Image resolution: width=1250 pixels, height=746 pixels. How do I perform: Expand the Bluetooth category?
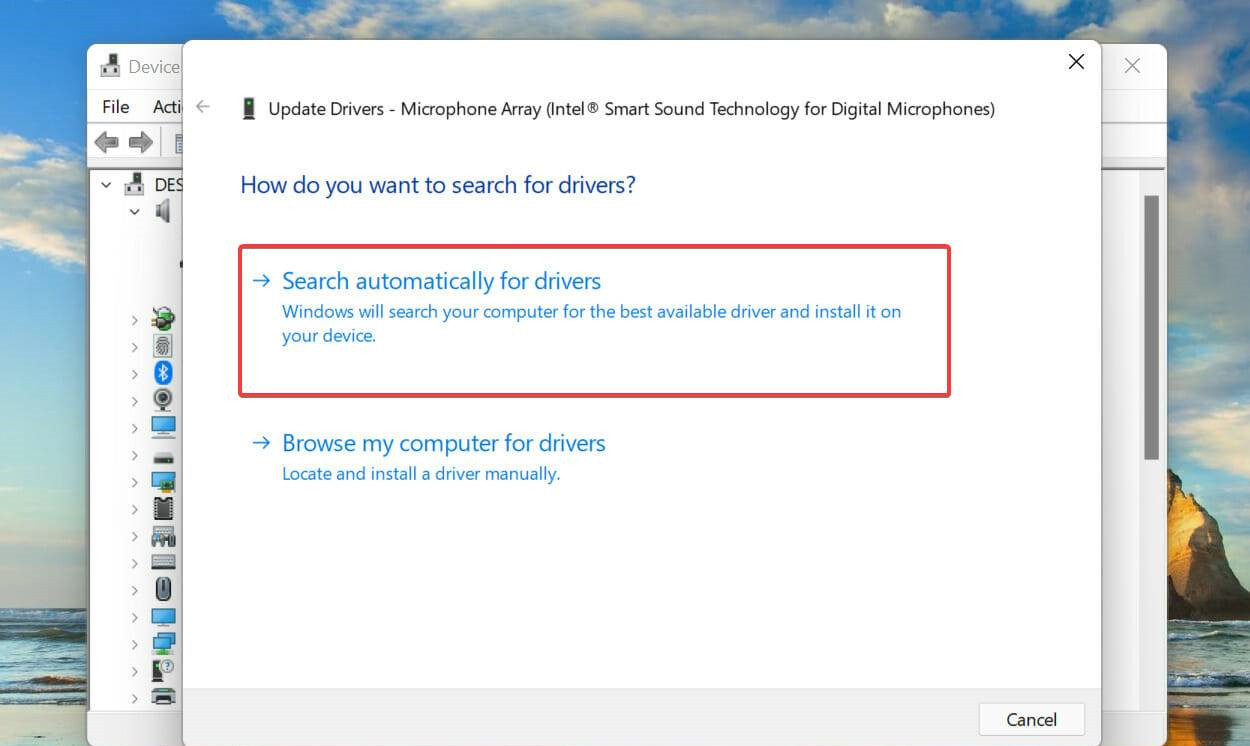click(x=134, y=374)
